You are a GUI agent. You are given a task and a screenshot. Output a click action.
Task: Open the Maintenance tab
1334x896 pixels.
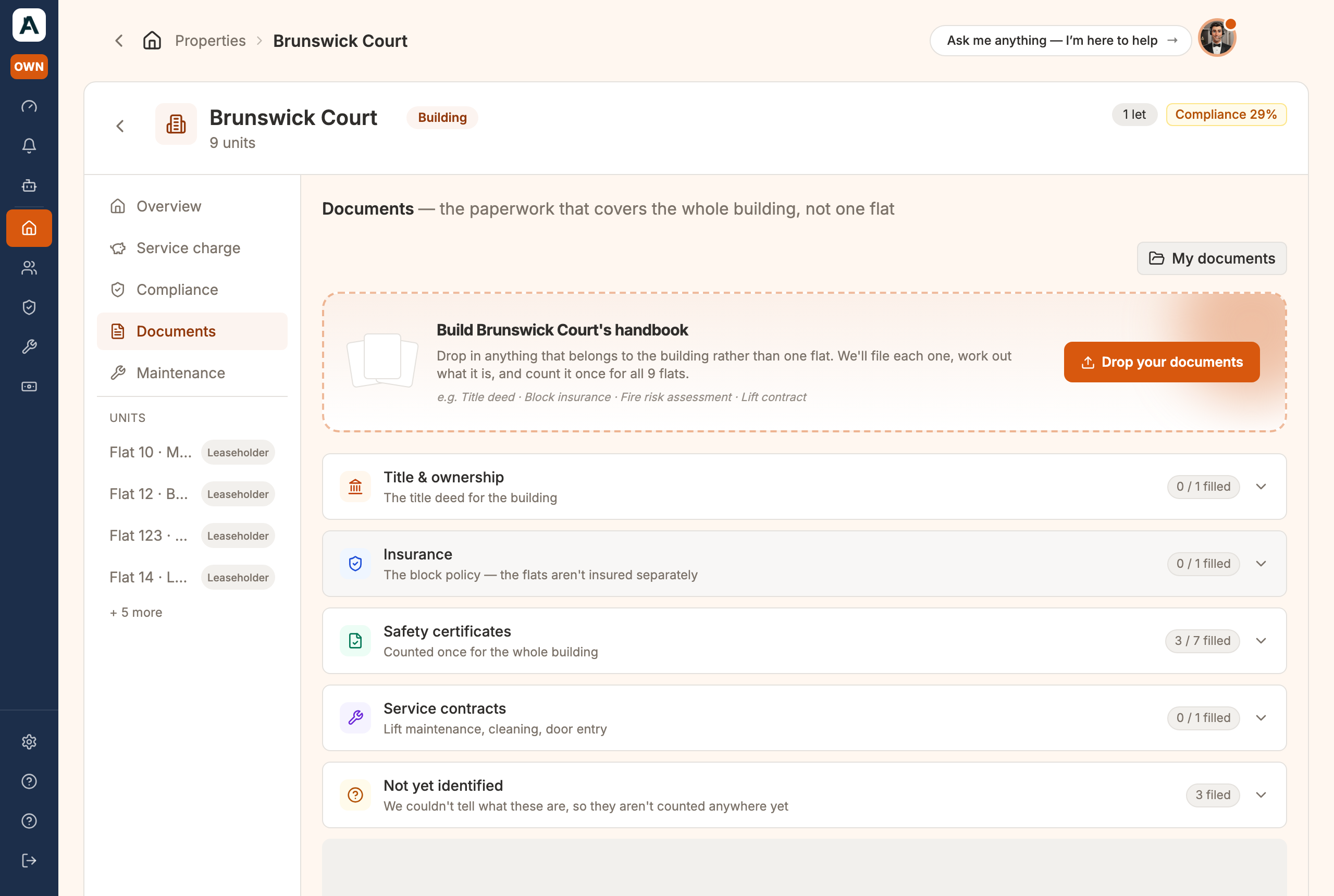coord(192,373)
